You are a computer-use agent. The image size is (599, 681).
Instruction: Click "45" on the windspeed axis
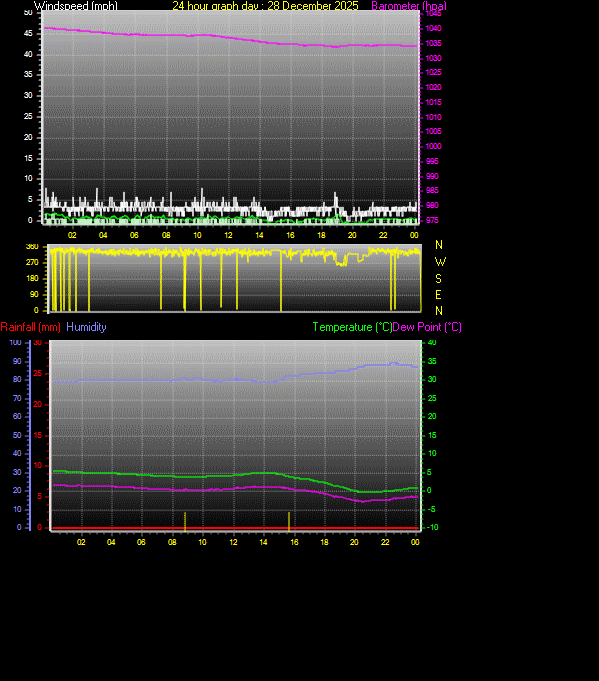click(28, 33)
